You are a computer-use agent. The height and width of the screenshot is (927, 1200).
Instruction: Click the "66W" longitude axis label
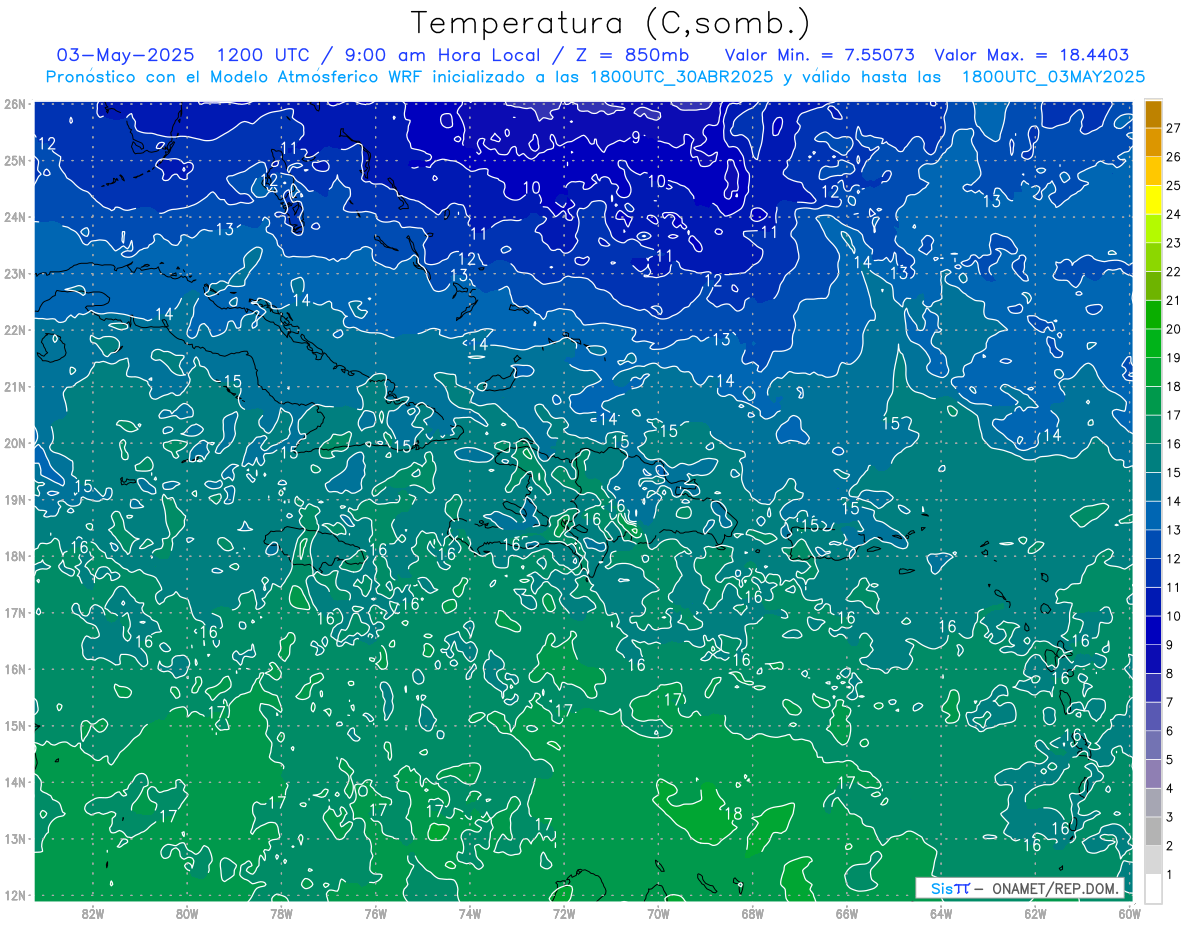tap(847, 913)
